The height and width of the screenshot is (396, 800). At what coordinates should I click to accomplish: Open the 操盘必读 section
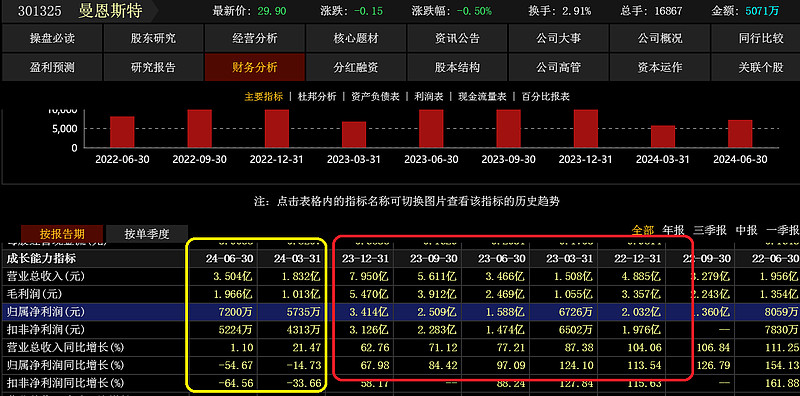[x=52, y=38]
